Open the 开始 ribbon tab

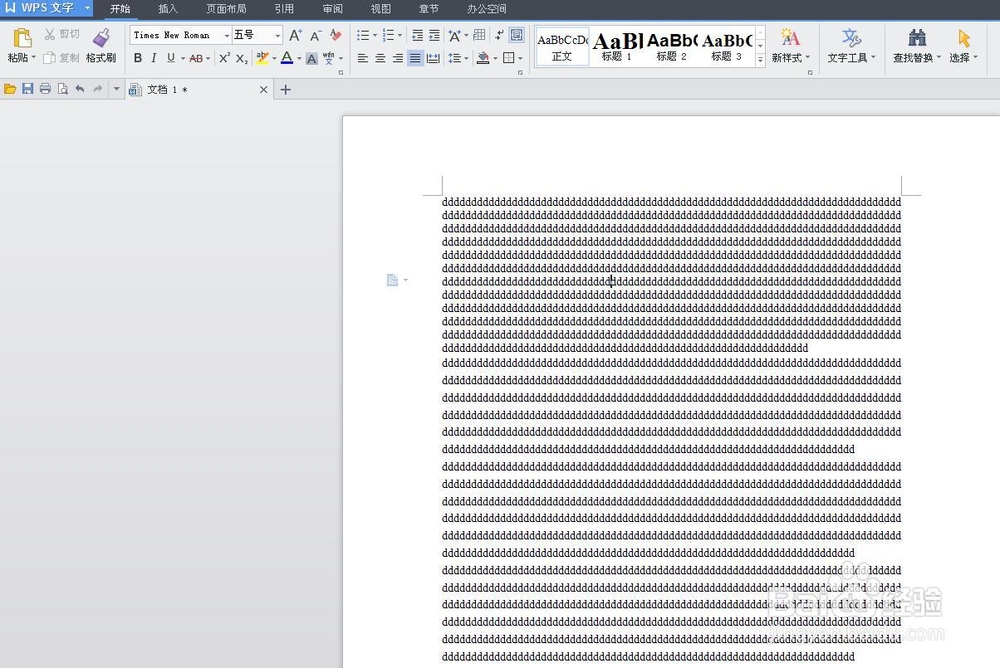point(120,9)
